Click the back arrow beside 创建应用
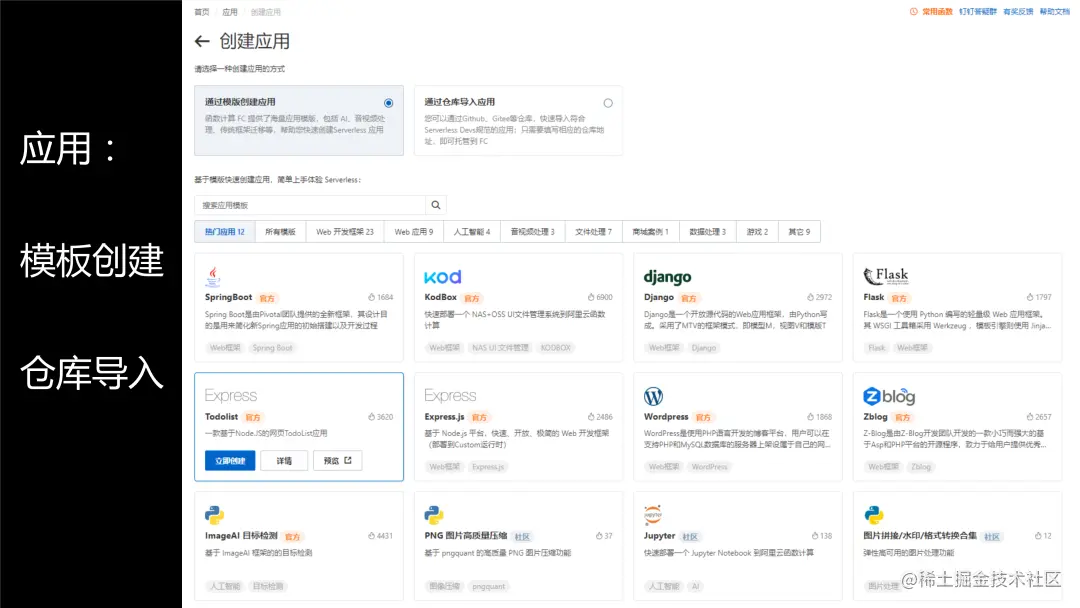 202,41
